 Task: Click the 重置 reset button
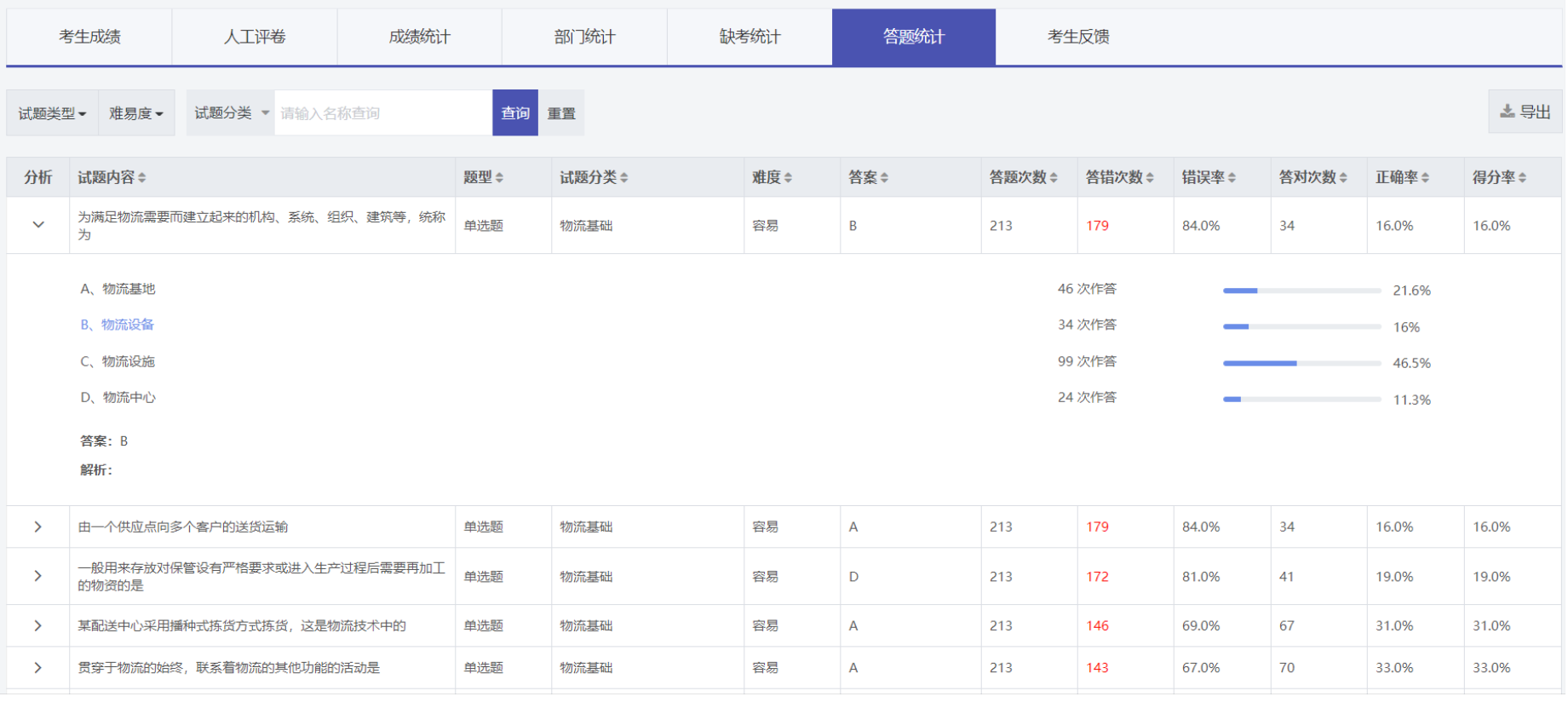(561, 112)
